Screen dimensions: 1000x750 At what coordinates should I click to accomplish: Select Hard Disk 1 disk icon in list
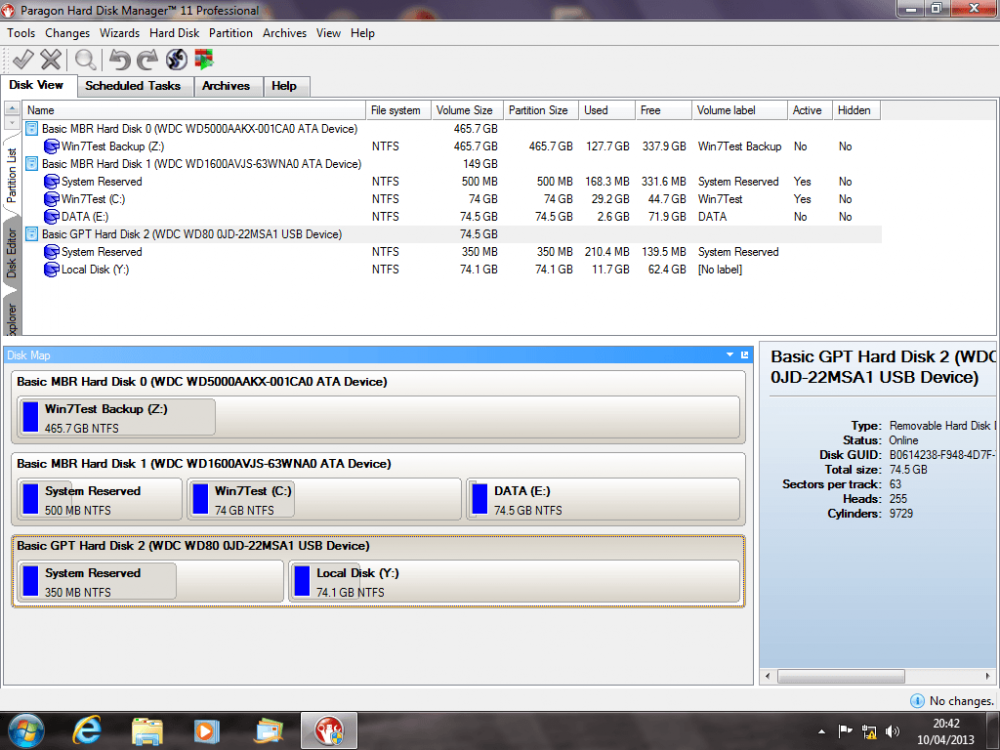click(31, 164)
